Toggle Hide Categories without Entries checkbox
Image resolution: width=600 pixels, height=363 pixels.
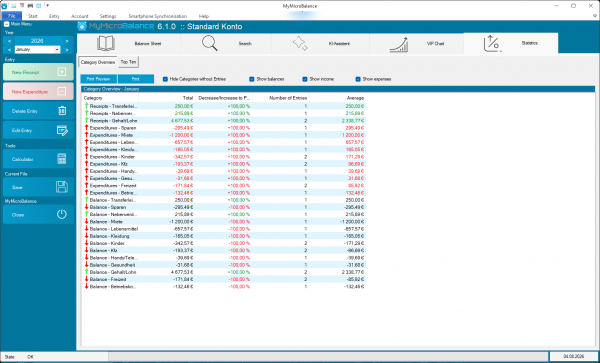(x=165, y=79)
